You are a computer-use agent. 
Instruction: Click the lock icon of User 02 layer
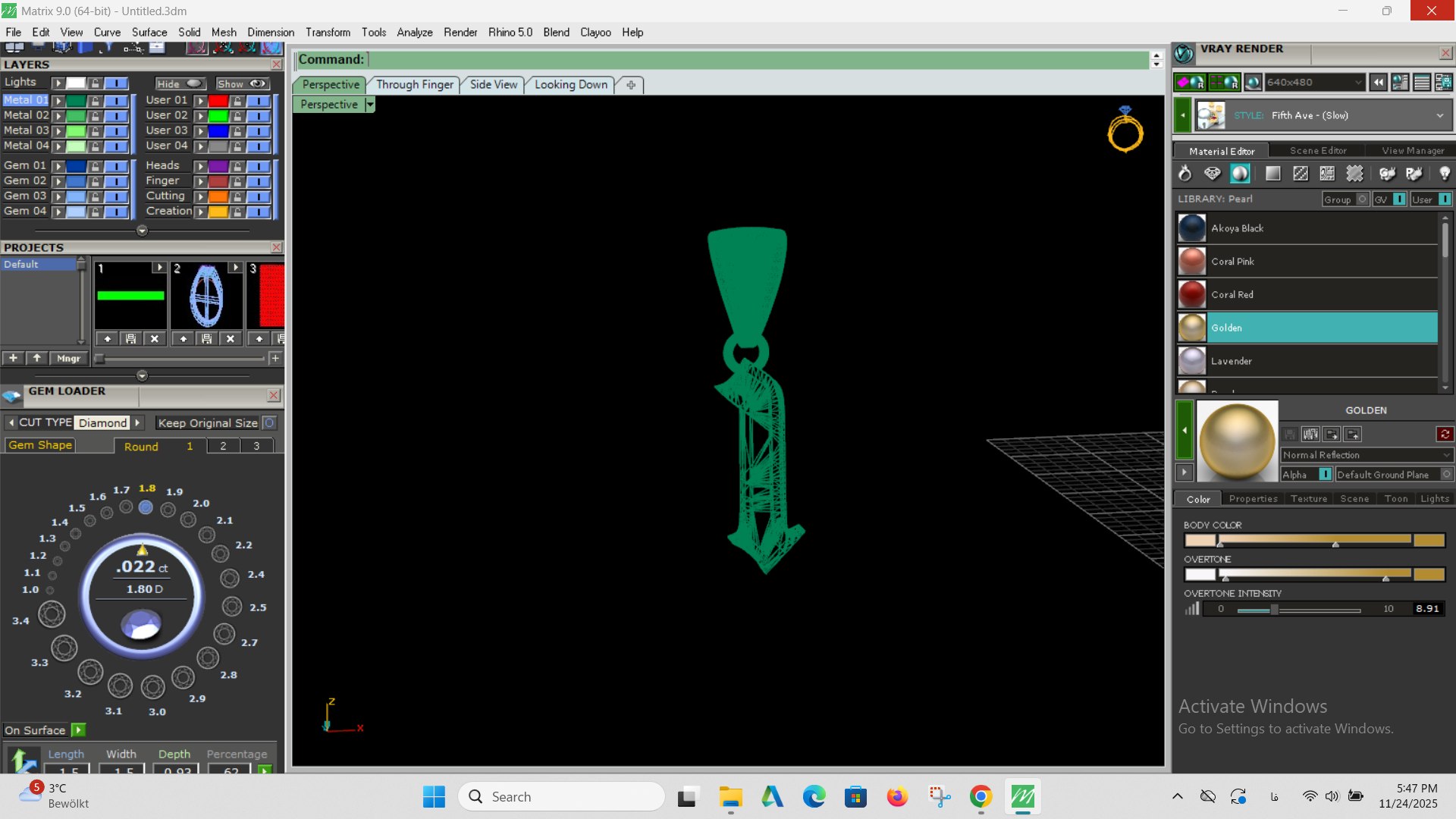237,115
